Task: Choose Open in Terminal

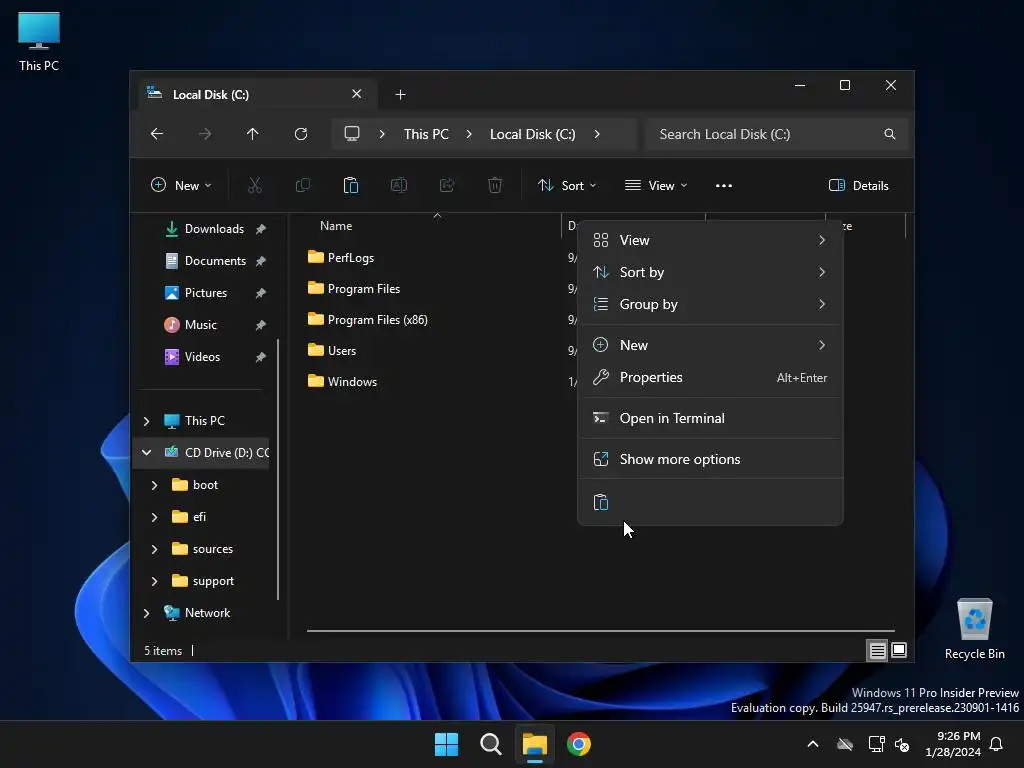Action: click(710, 418)
